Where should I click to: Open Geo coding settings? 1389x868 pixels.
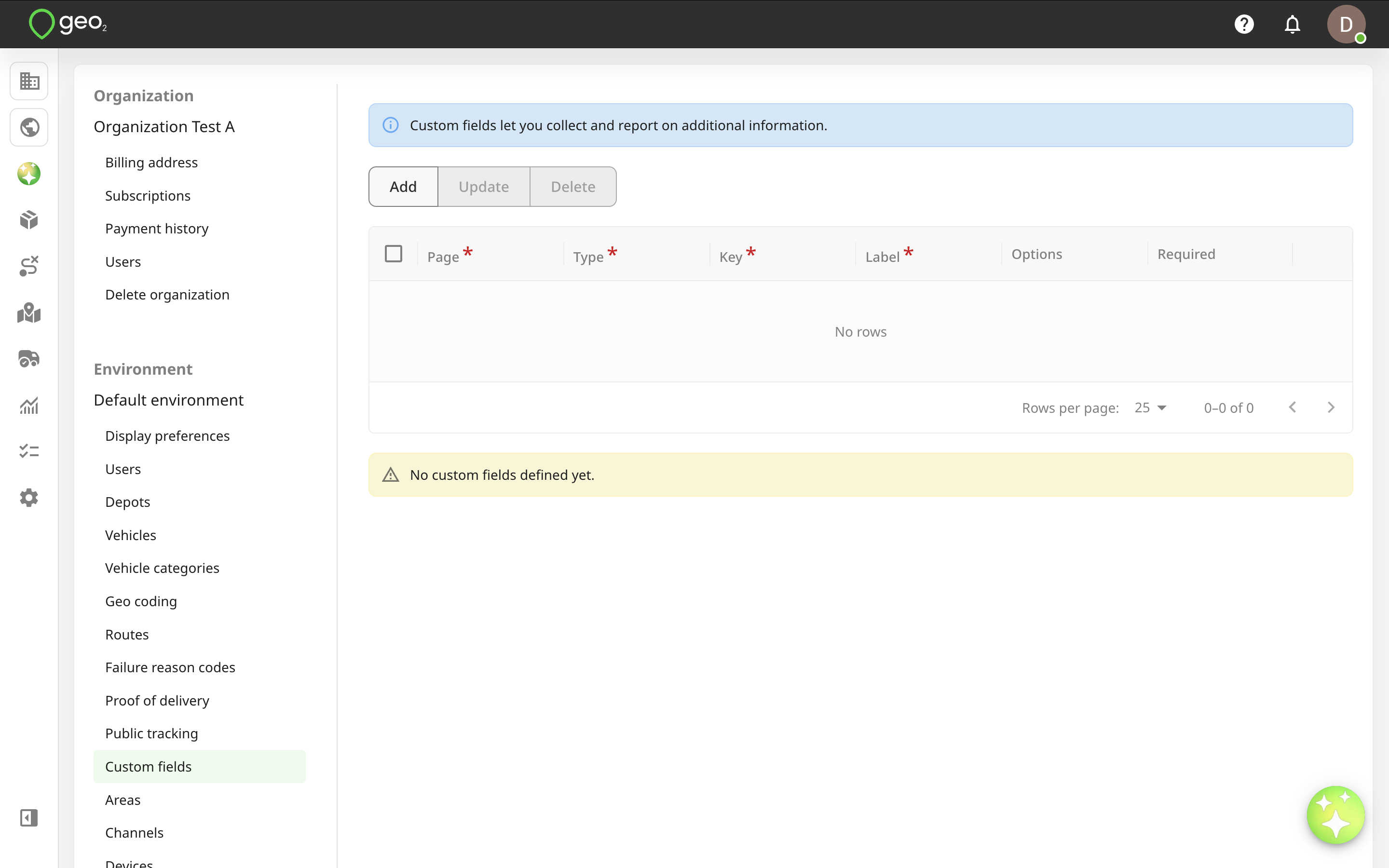141,601
